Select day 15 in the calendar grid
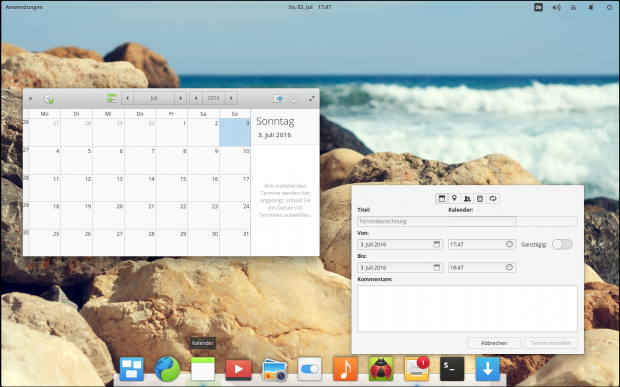 (172, 188)
